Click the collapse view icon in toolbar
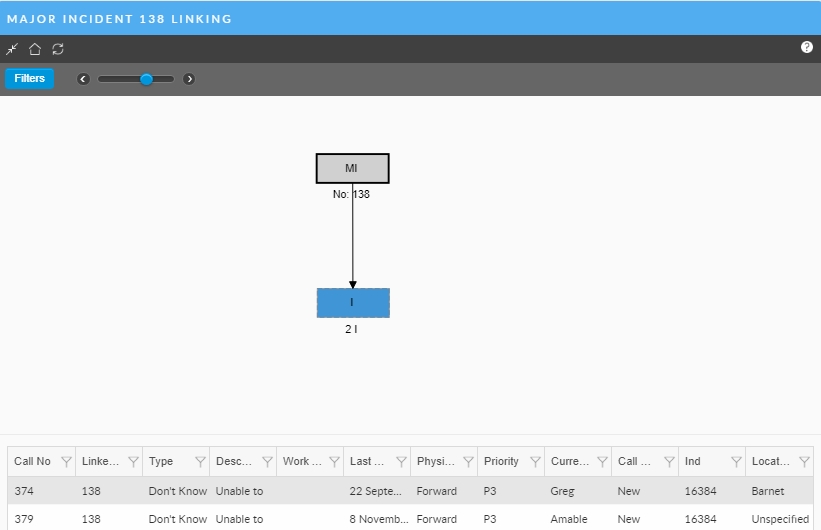This screenshot has width=821, height=530. click(12, 49)
